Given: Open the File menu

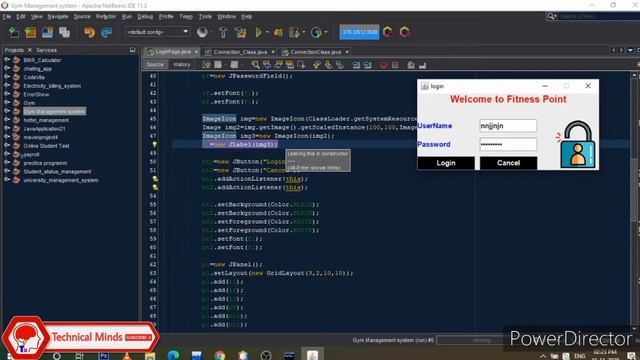Looking at the screenshot, I should (7, 16).
